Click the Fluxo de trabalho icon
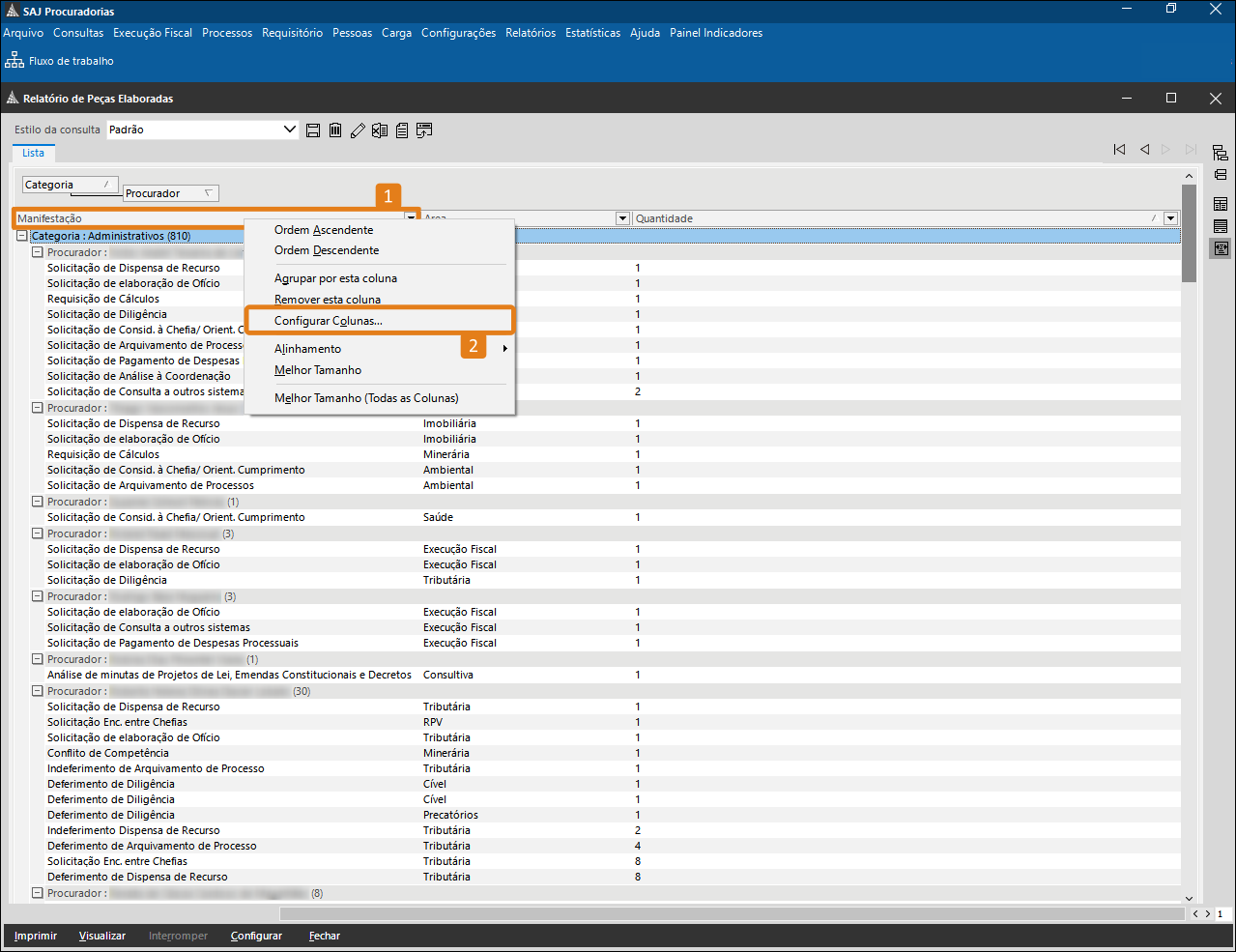The height and width of the screenshot is (952, 1236). coord(14,61)
